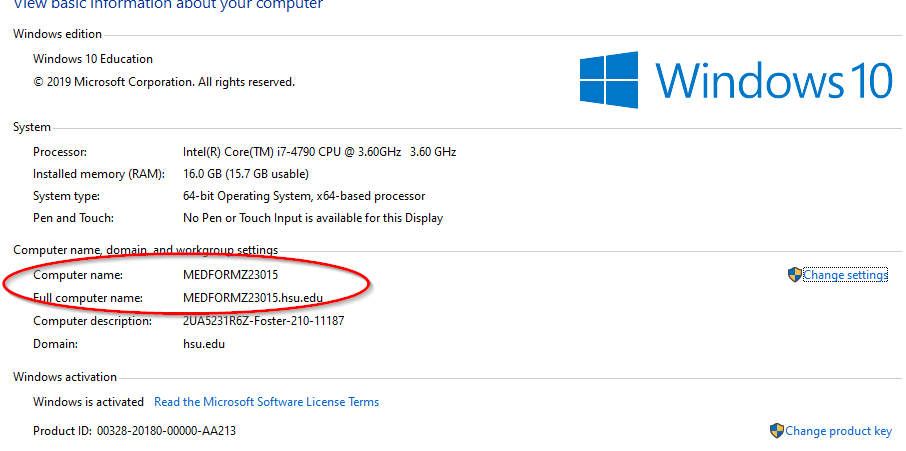Open the Change product key link
The height and width of the screenshot is (451, 906).
tap(838, 431)
